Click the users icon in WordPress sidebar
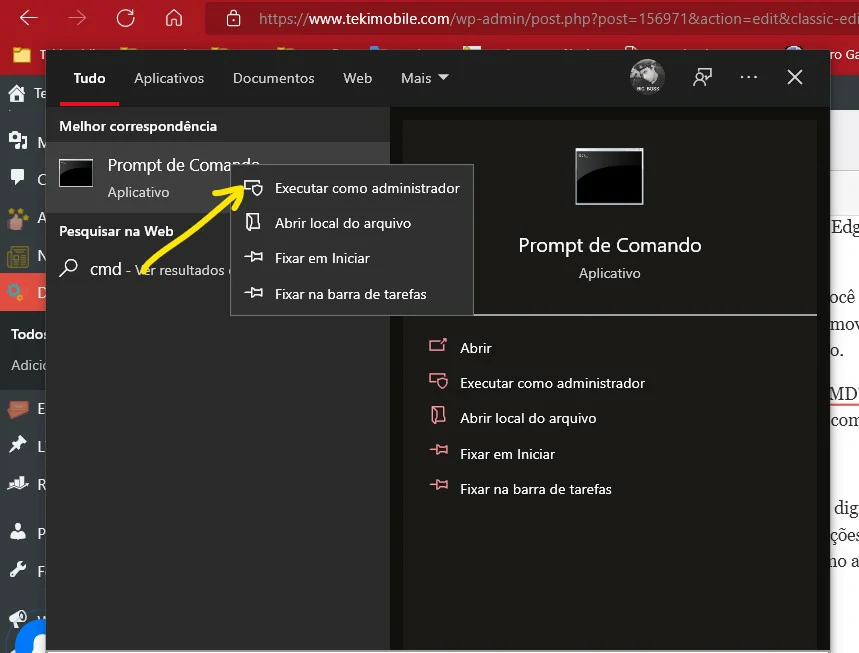Image resolution: width=859 pixels, height=653 pixels. coord(18,531)
